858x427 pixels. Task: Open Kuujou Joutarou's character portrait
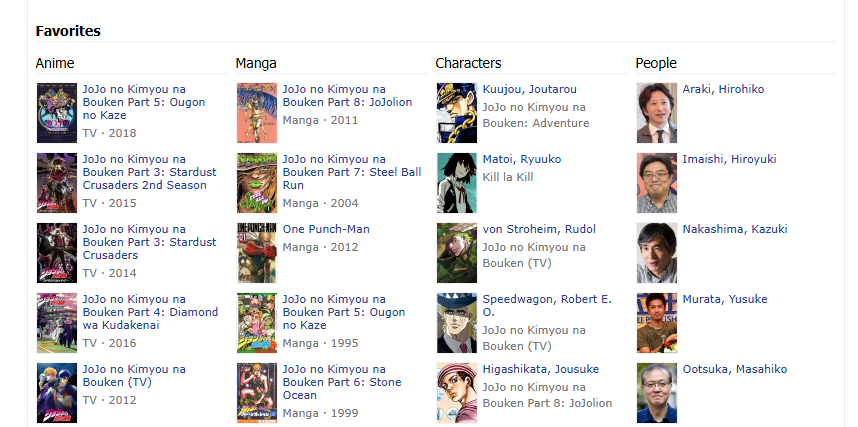[457, 113]
